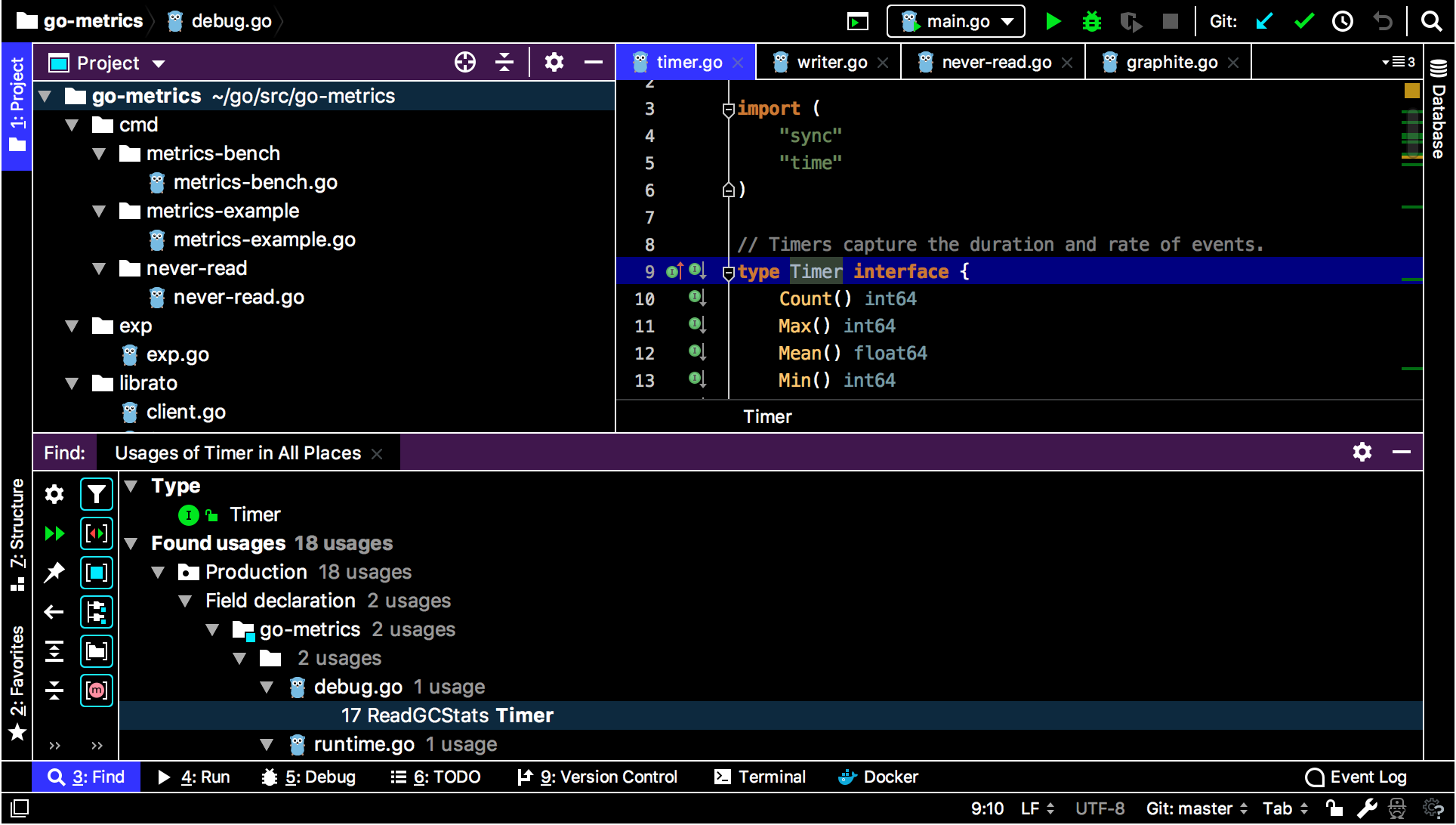The height and width of the screenshot is (825, 1456).
Task: Toggle the 2: Favorites sidebar panel
Action: [x=15, y=681]
